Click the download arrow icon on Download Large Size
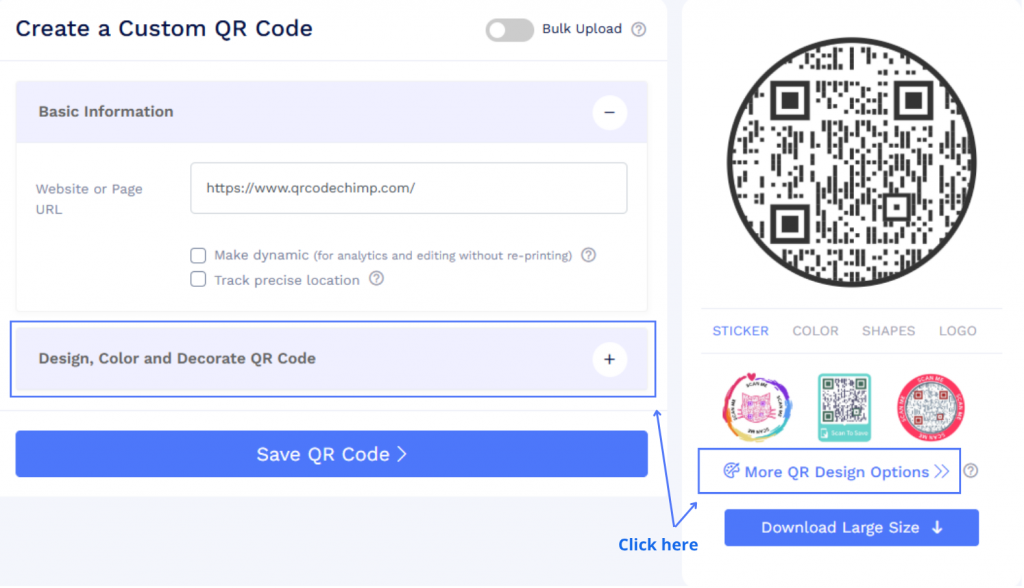 (x=937, y=528)
